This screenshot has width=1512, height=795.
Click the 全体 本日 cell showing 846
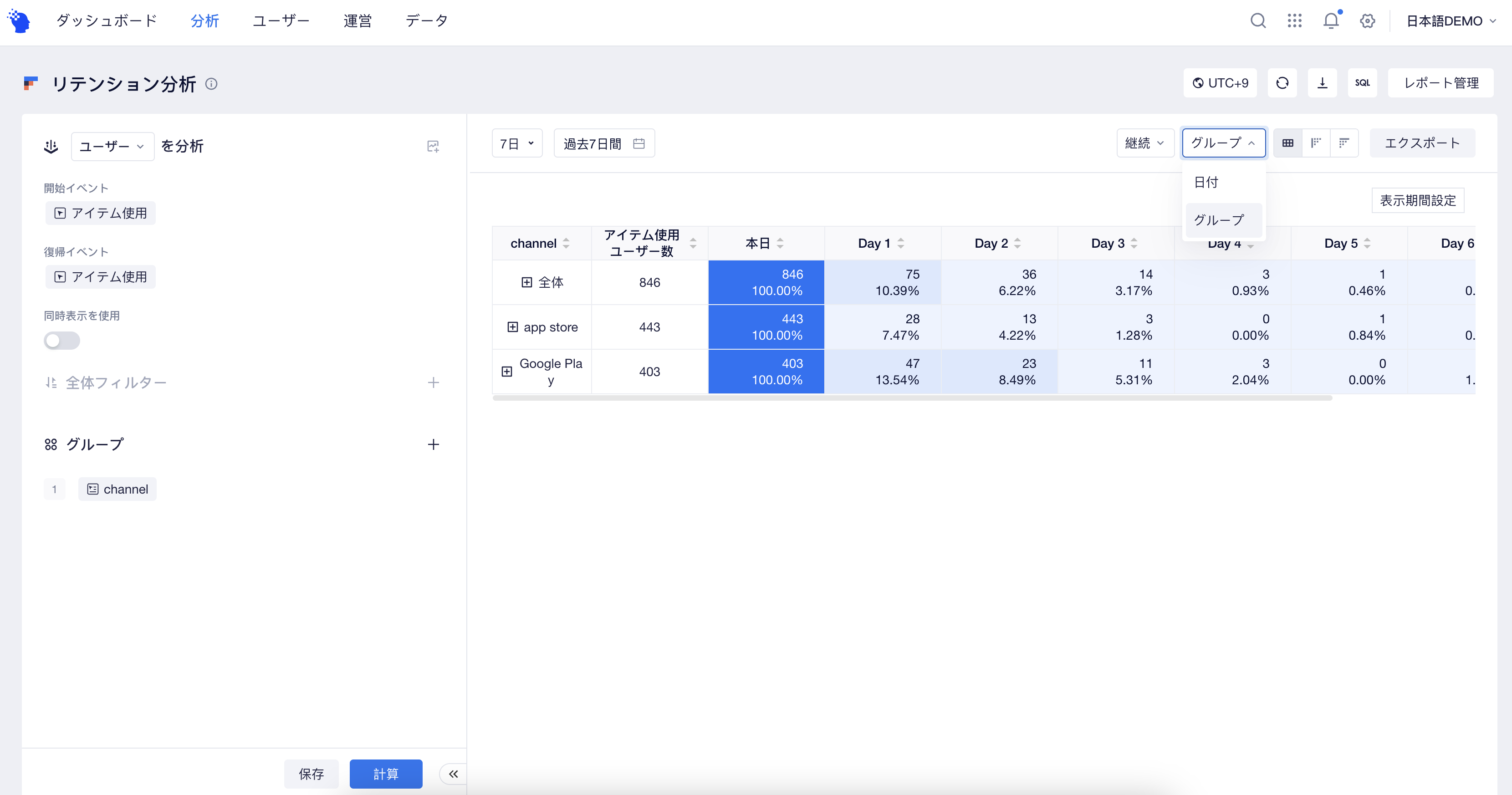[x=766, y=282]
